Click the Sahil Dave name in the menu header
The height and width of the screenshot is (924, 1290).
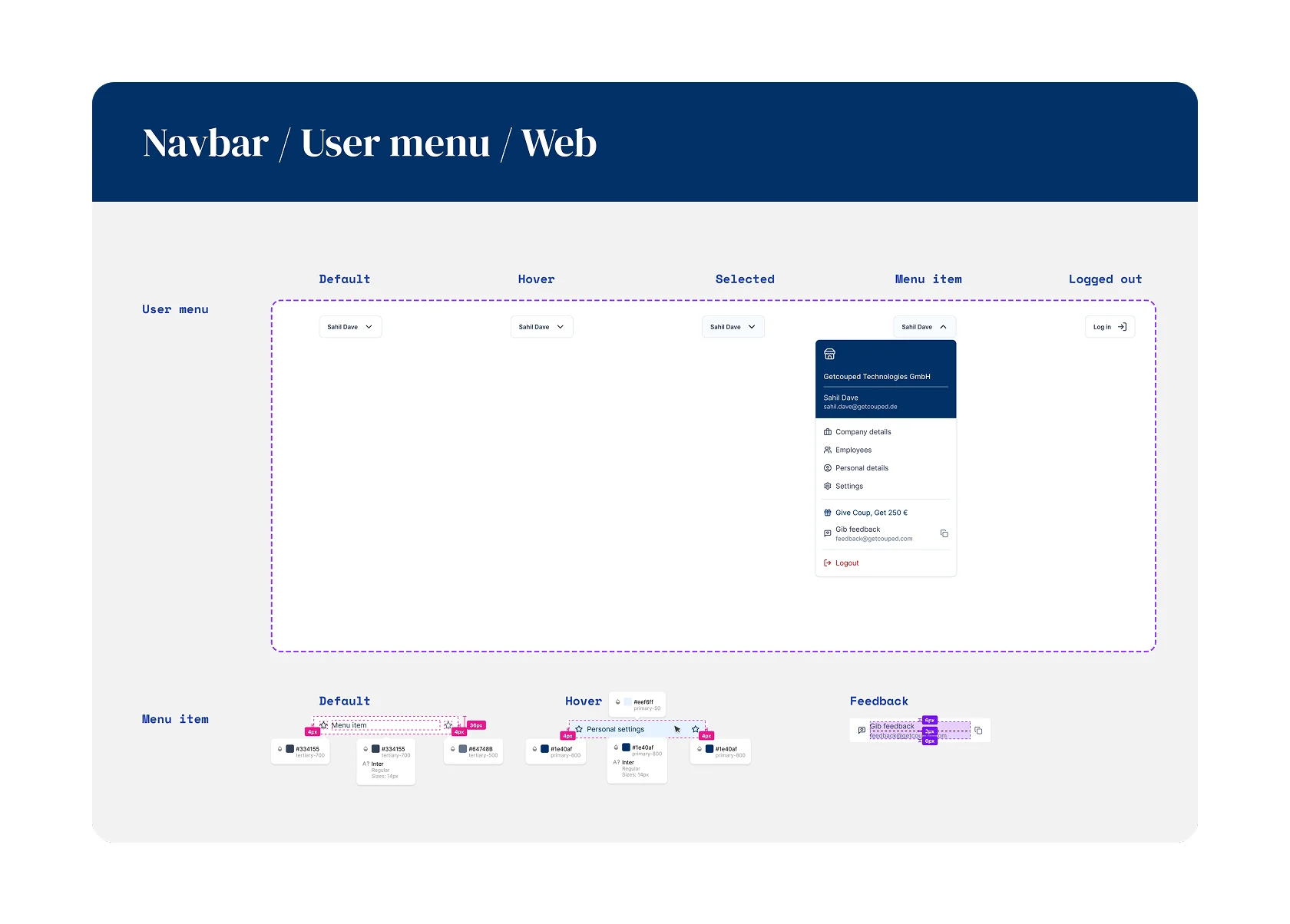tap(841, 398)
